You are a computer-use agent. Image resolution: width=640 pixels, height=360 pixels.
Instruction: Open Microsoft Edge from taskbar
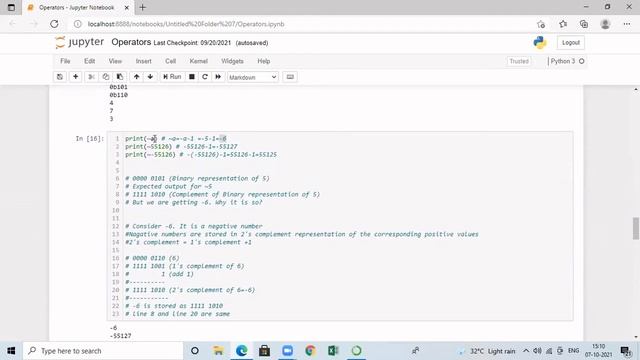click(x=241, y=351)
